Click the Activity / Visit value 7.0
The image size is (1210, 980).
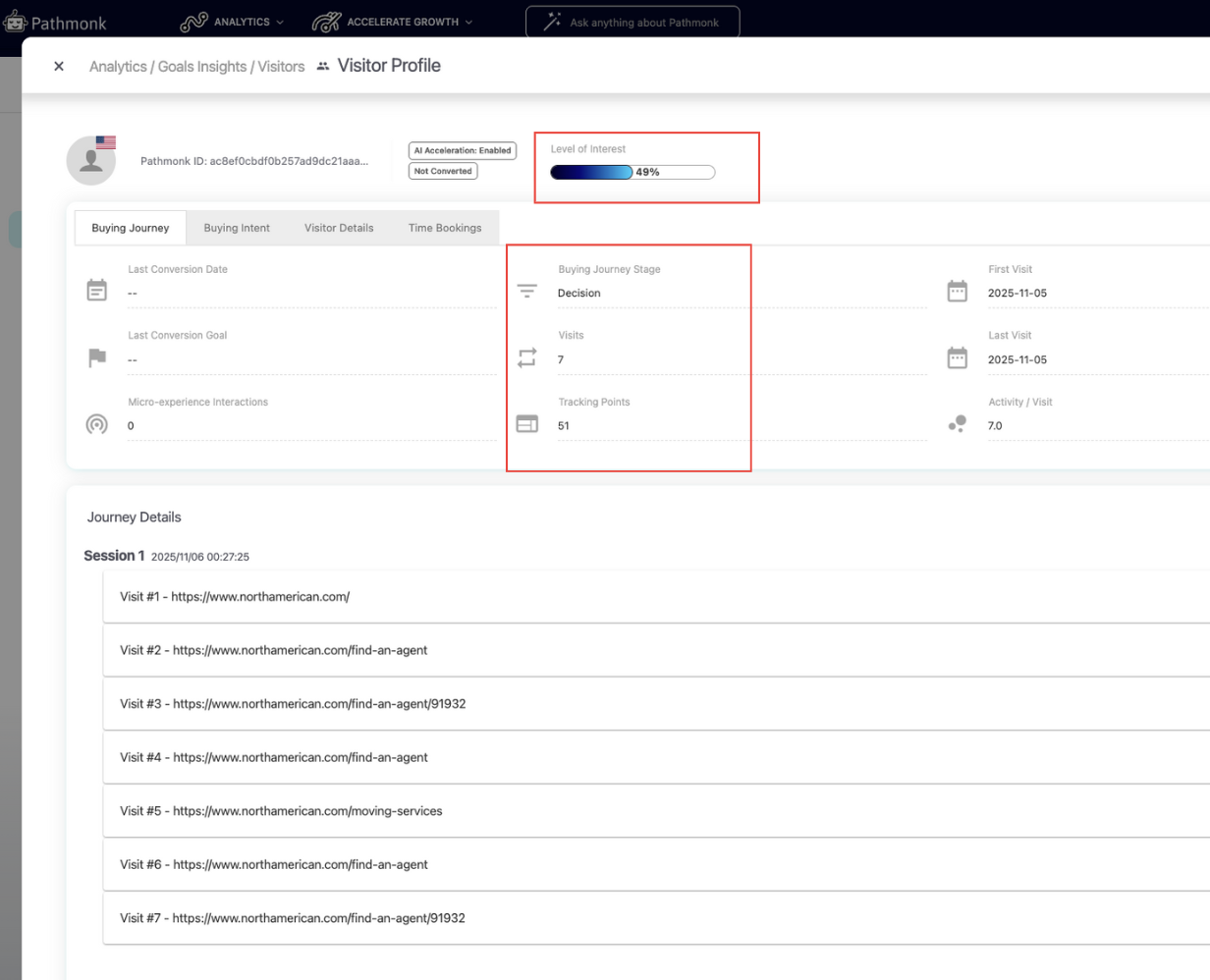[995, 426]
